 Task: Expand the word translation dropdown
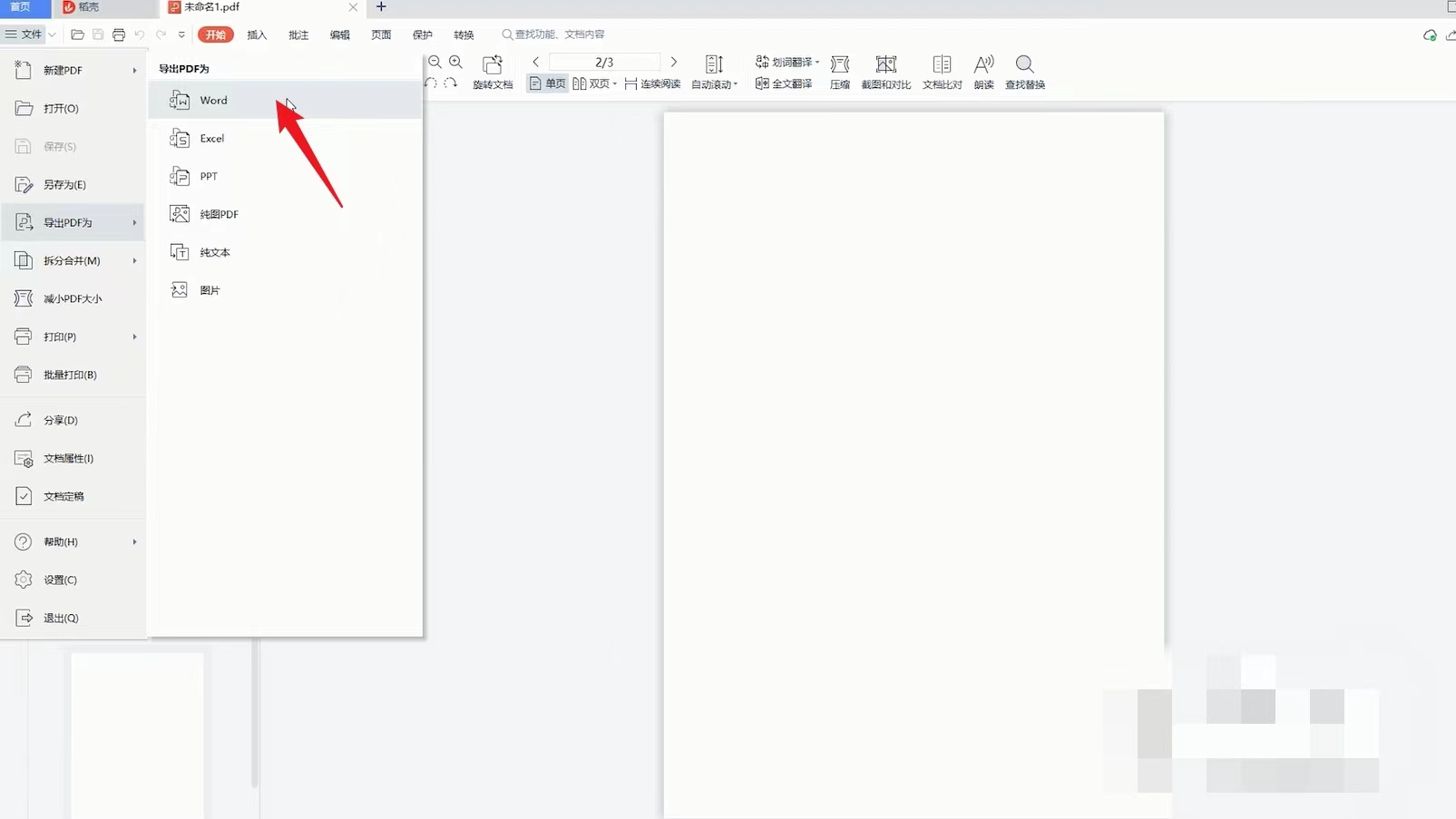pos(787,63)
